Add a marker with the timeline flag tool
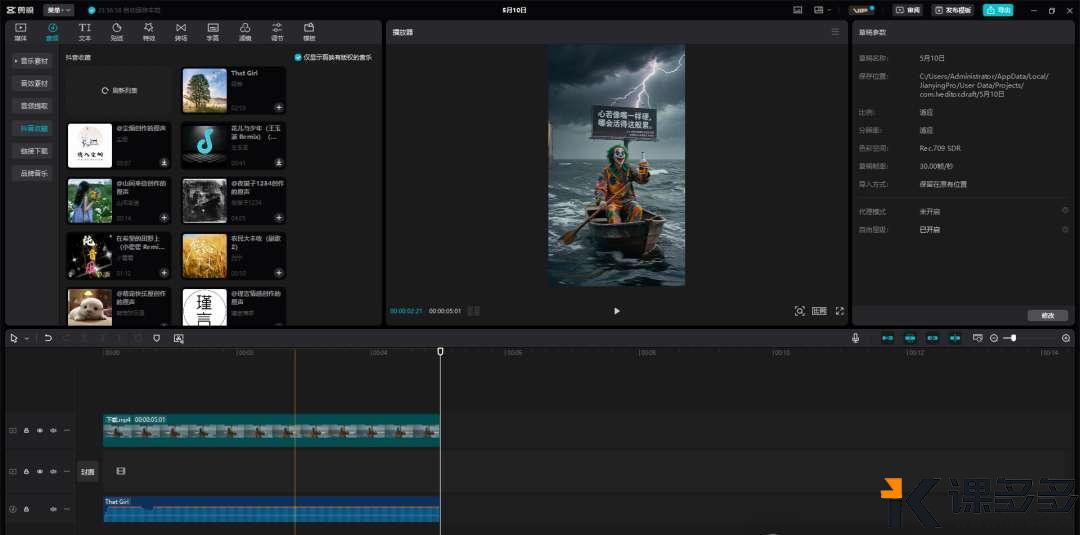This screenshot has width=1080, height=535. coord(156,338)
